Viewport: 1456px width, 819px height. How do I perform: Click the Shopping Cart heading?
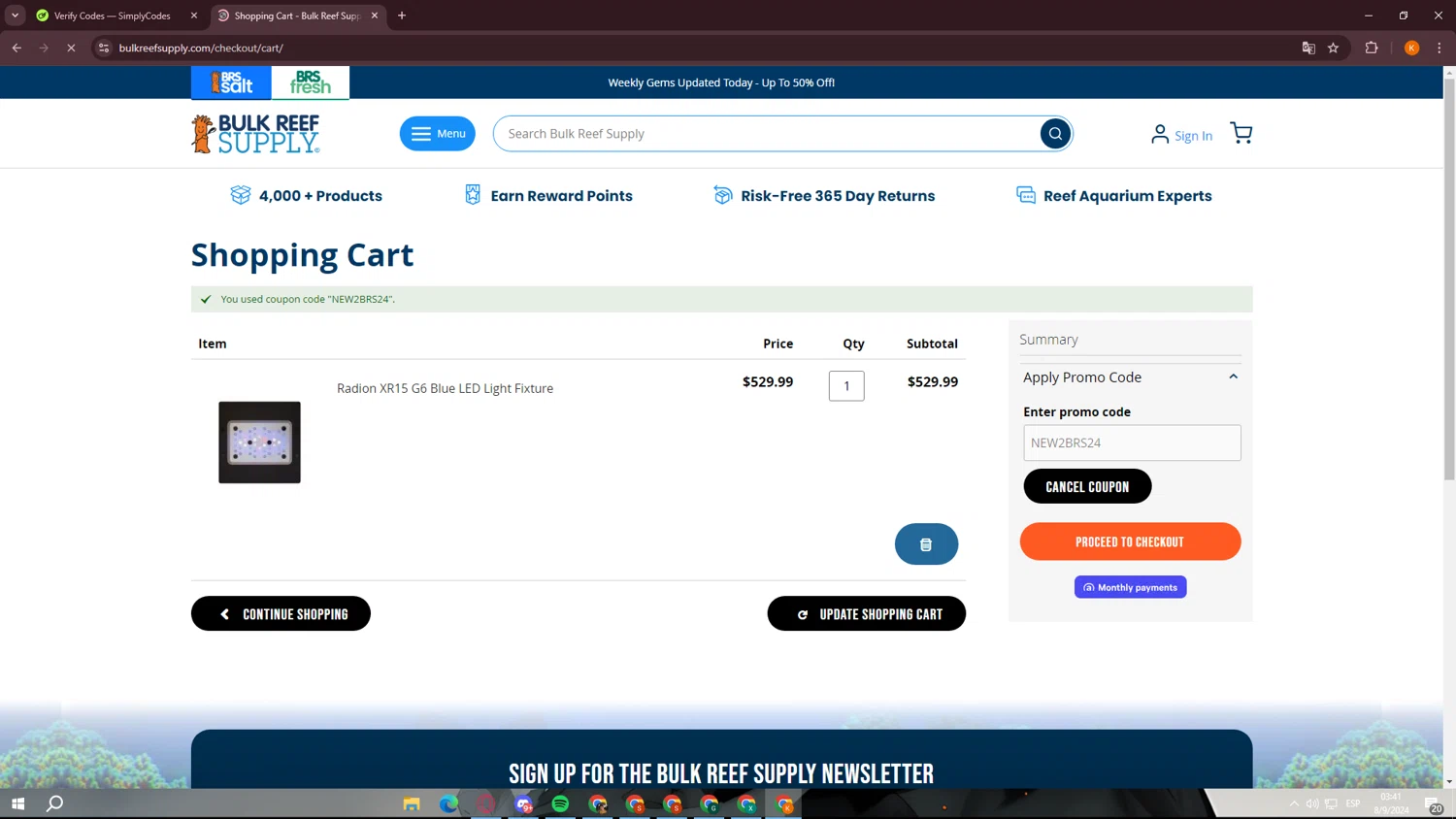coord(302,254)
